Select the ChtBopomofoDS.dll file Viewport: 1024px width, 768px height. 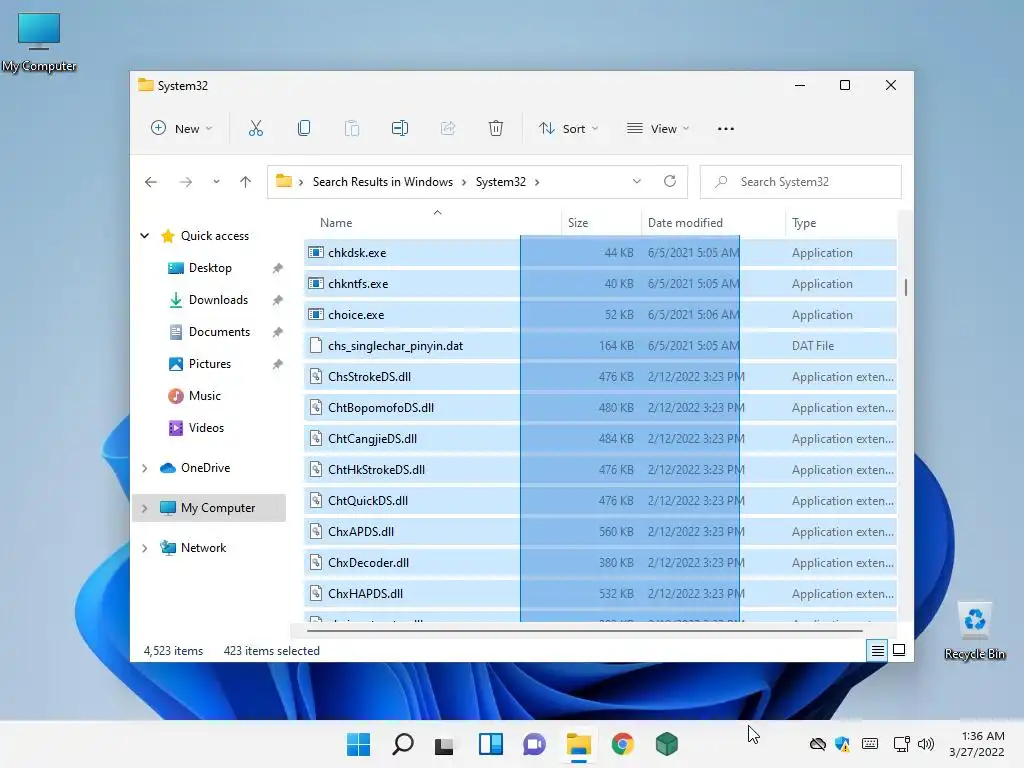click(600, 408)
